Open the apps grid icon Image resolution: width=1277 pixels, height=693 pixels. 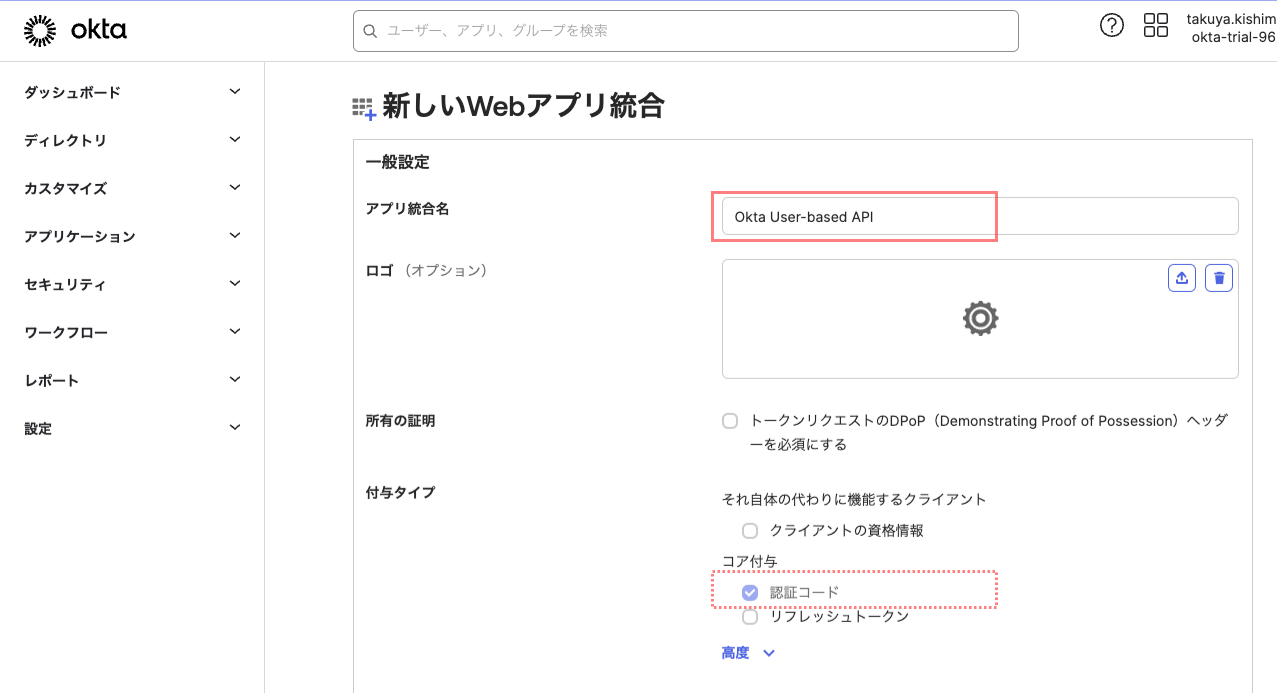coord(1155,26)
